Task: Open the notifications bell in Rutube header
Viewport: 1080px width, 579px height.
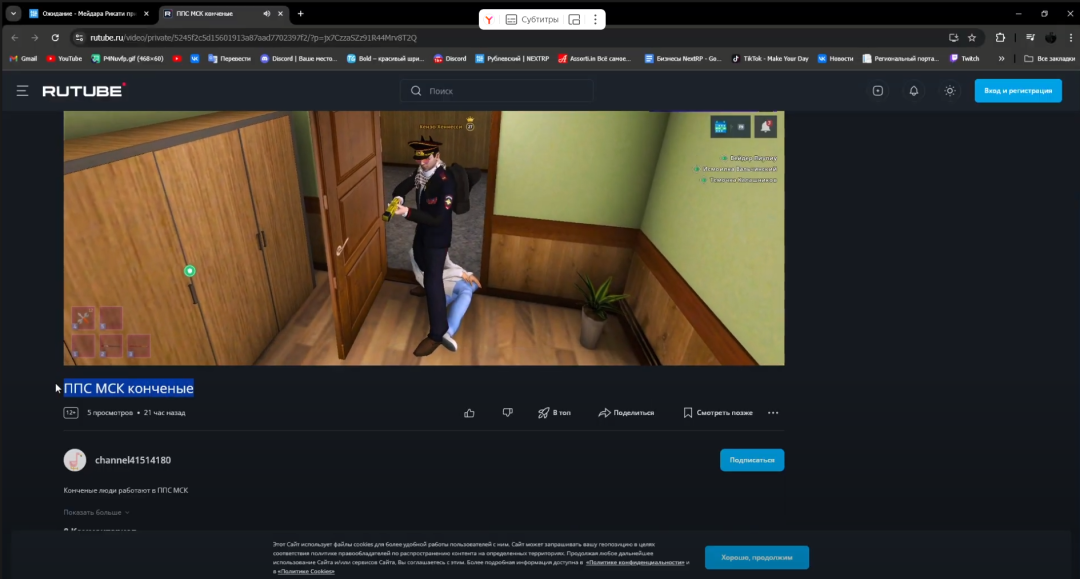Action: [x=913, y=91]
